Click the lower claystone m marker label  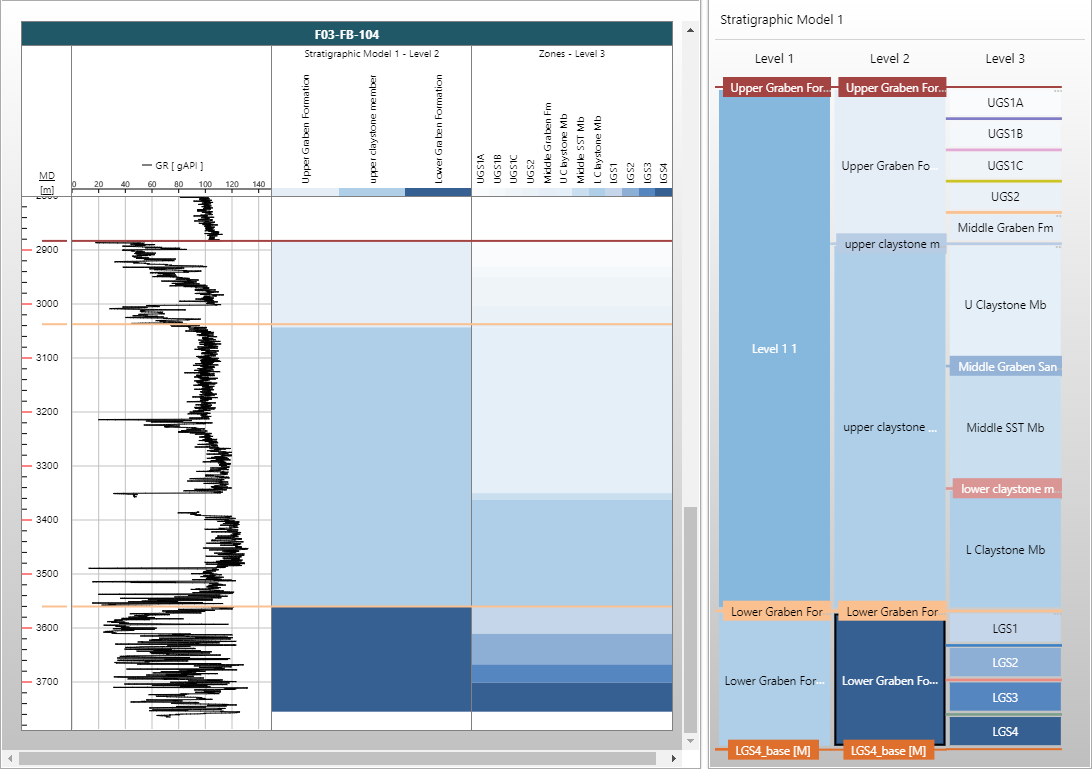click(1005, 489)
